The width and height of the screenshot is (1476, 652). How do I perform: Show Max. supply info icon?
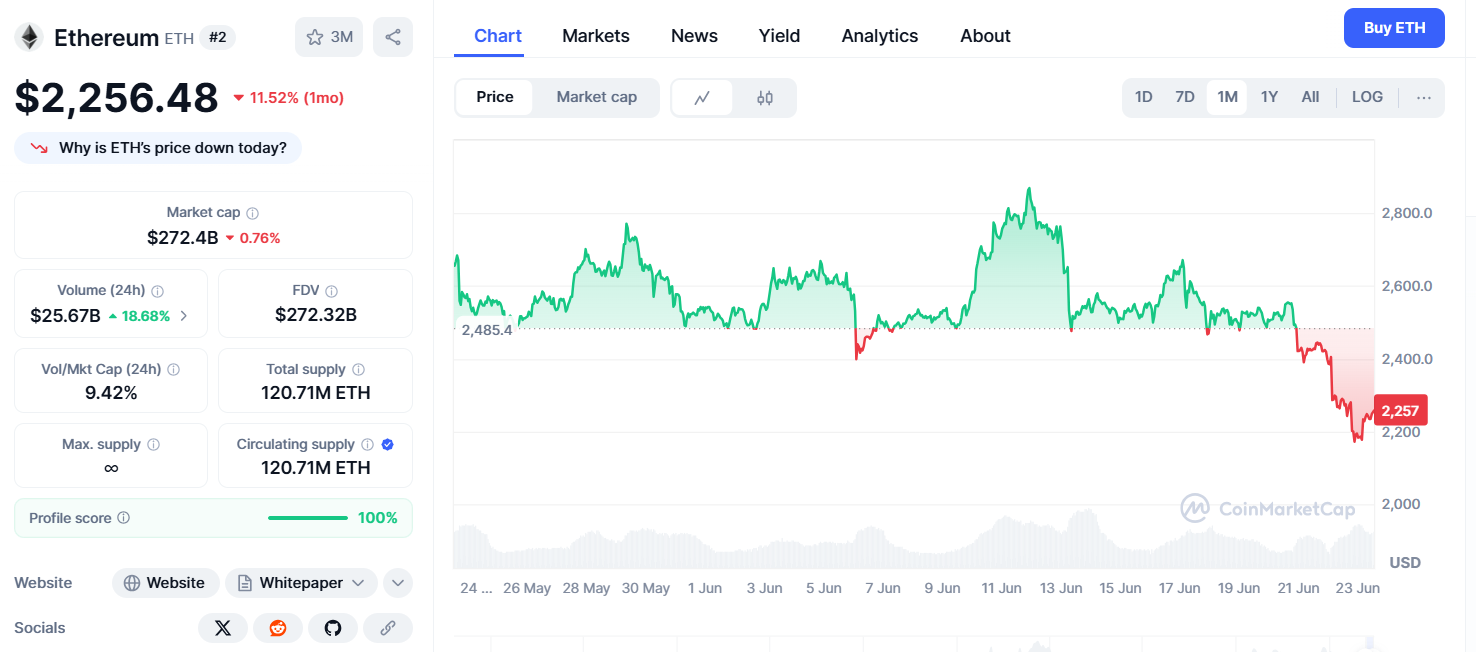click(x=153, y=445)
